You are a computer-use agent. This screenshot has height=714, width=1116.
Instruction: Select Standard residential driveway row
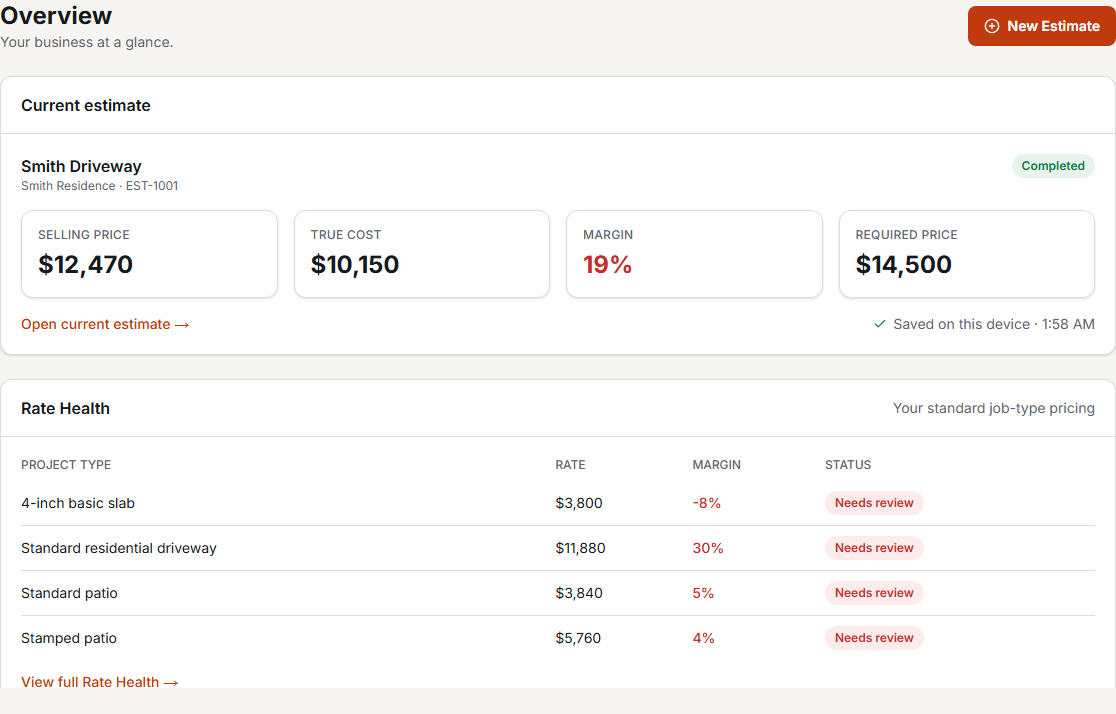click(x=558, y=548)
